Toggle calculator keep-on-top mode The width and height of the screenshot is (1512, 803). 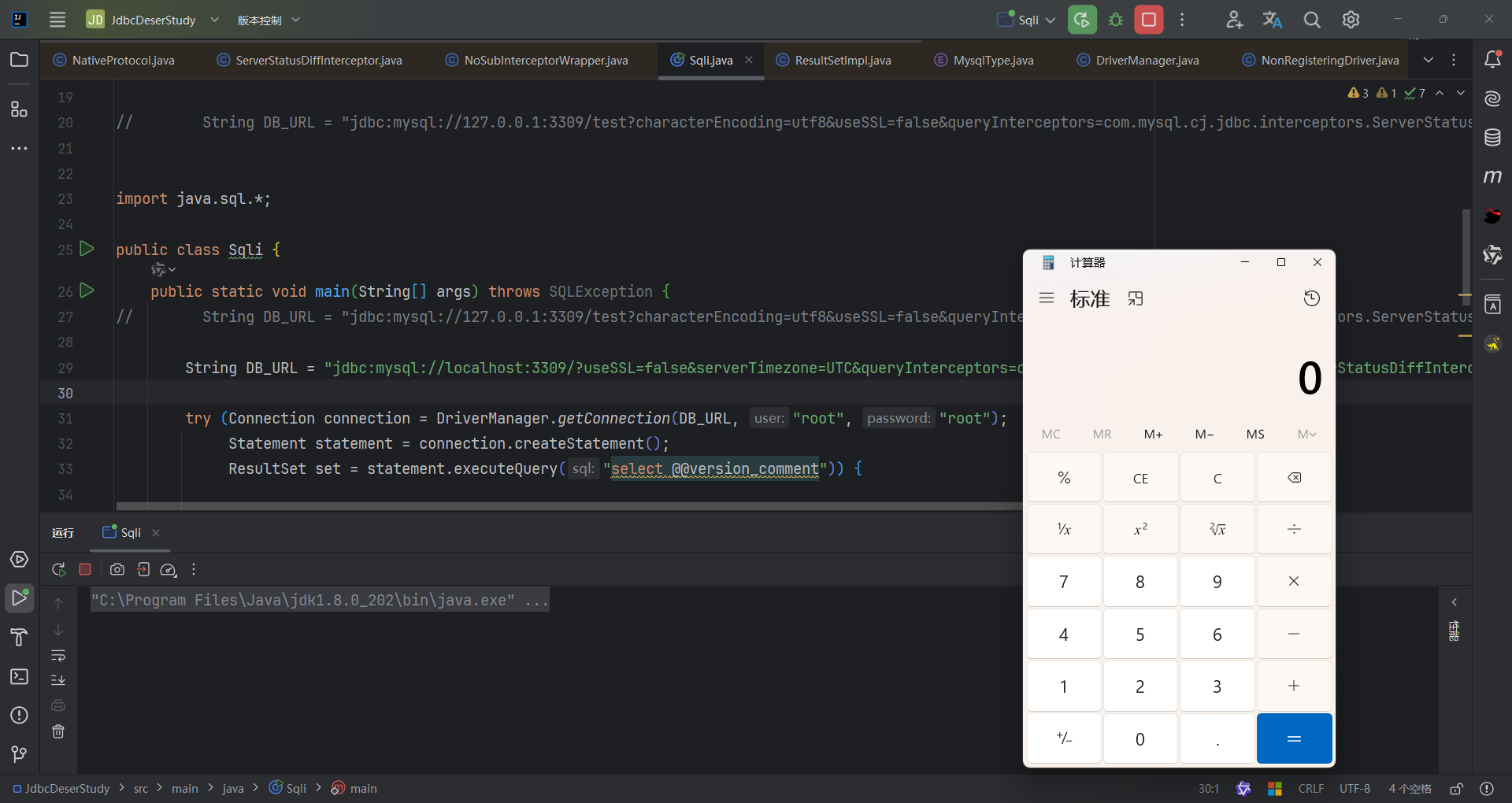1135,299
